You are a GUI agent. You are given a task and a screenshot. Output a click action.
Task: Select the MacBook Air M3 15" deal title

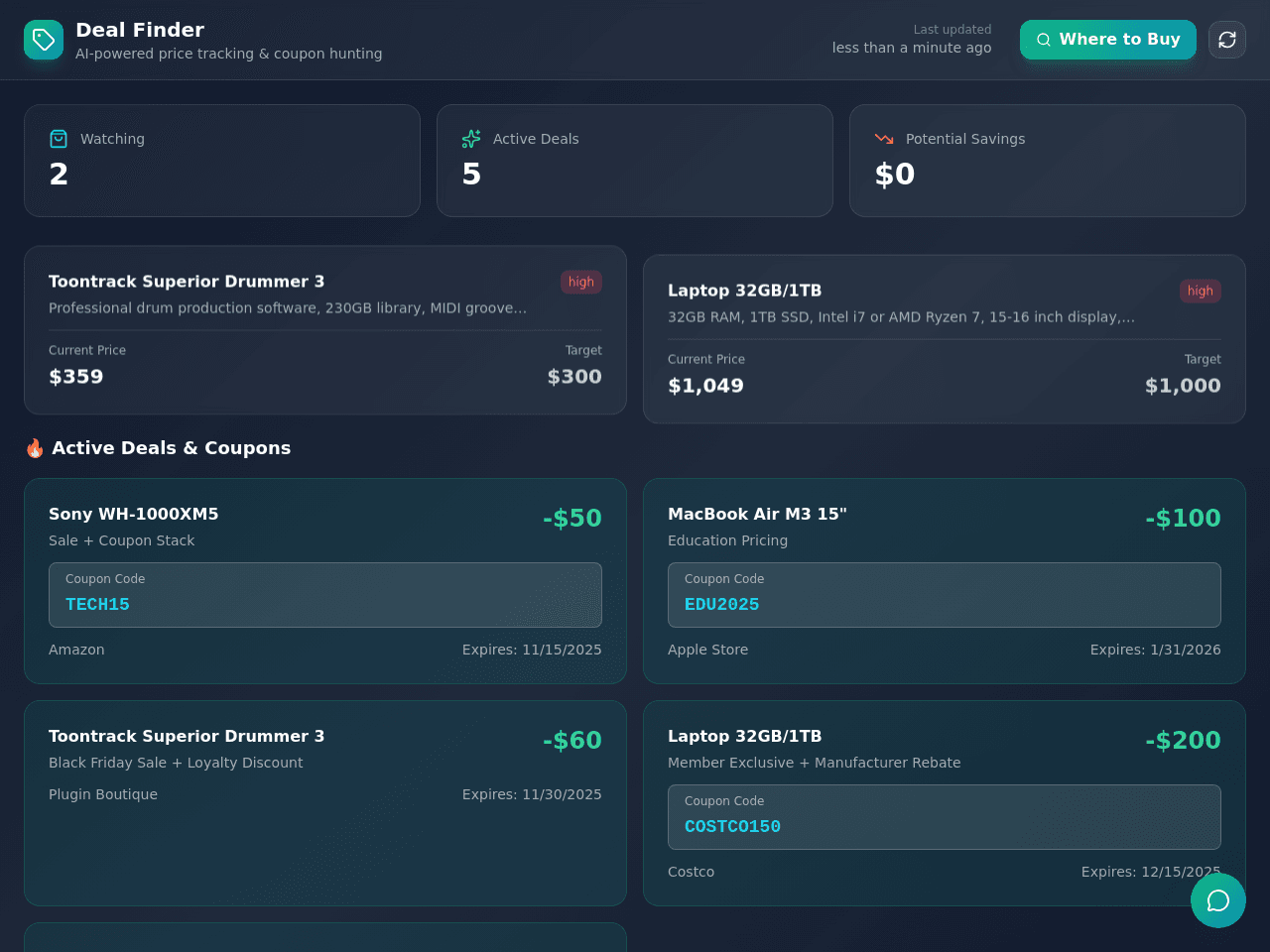pos(757,514)
